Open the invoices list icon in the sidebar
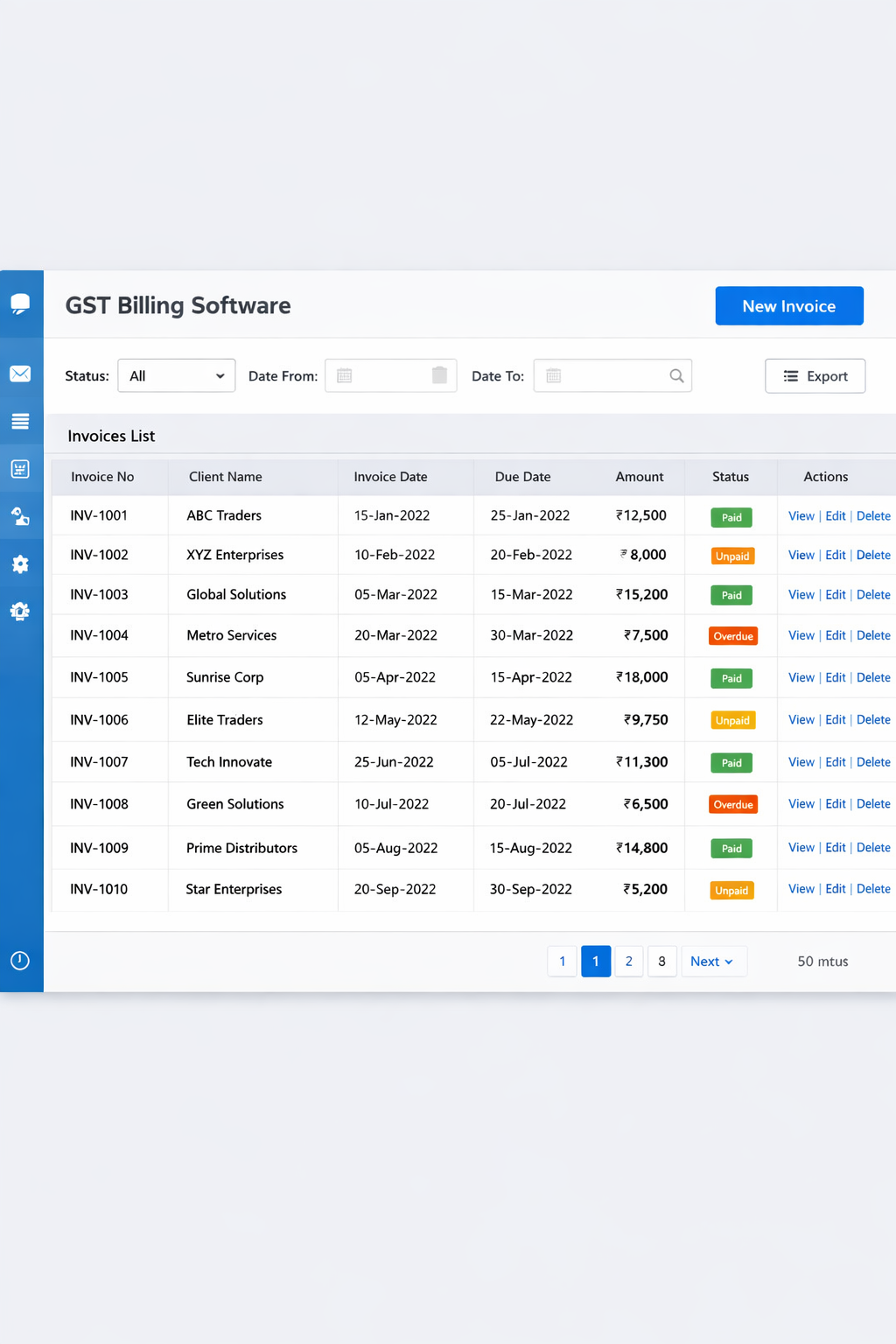The height and width of the screenshot is (1344, 896). click(20, 421)
